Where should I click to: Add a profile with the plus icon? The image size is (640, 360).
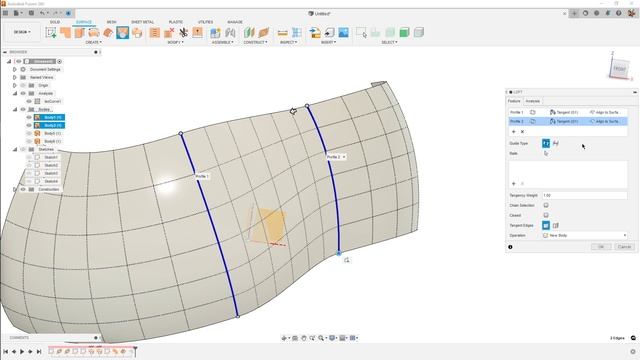pyautogui.click(x=513, y=132)
